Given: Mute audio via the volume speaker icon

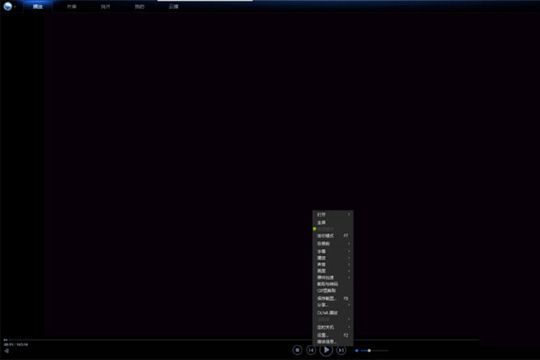Looking at the screenshot, I should [357, 351].
